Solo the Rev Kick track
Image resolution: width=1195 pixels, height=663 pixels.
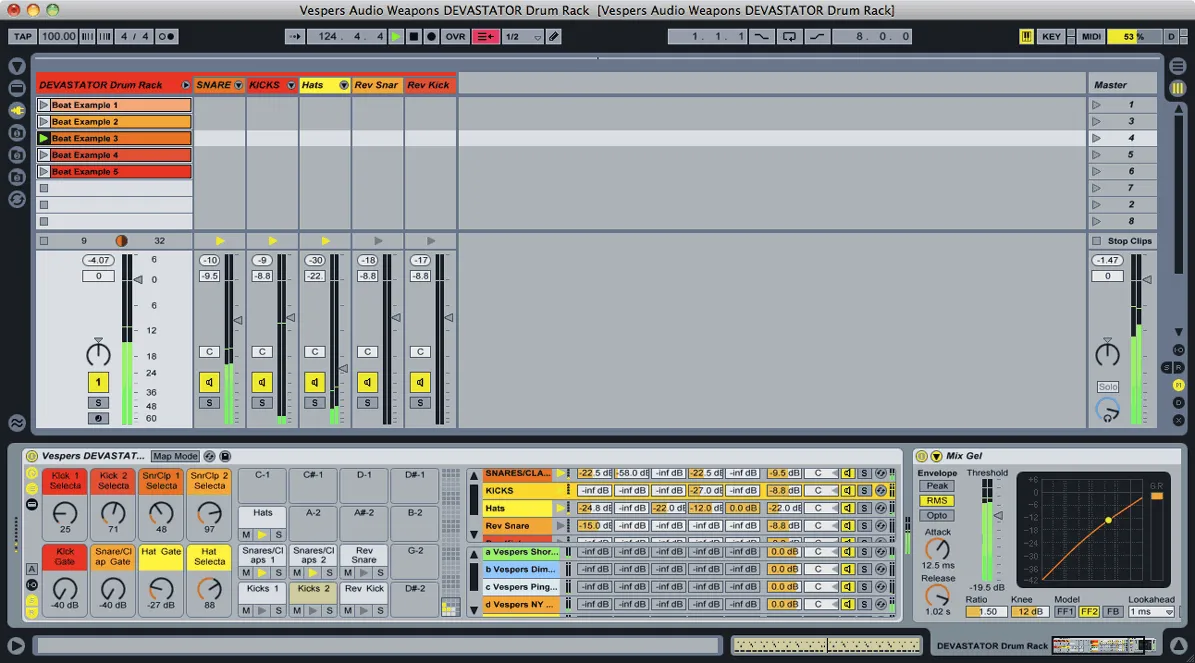420,402
